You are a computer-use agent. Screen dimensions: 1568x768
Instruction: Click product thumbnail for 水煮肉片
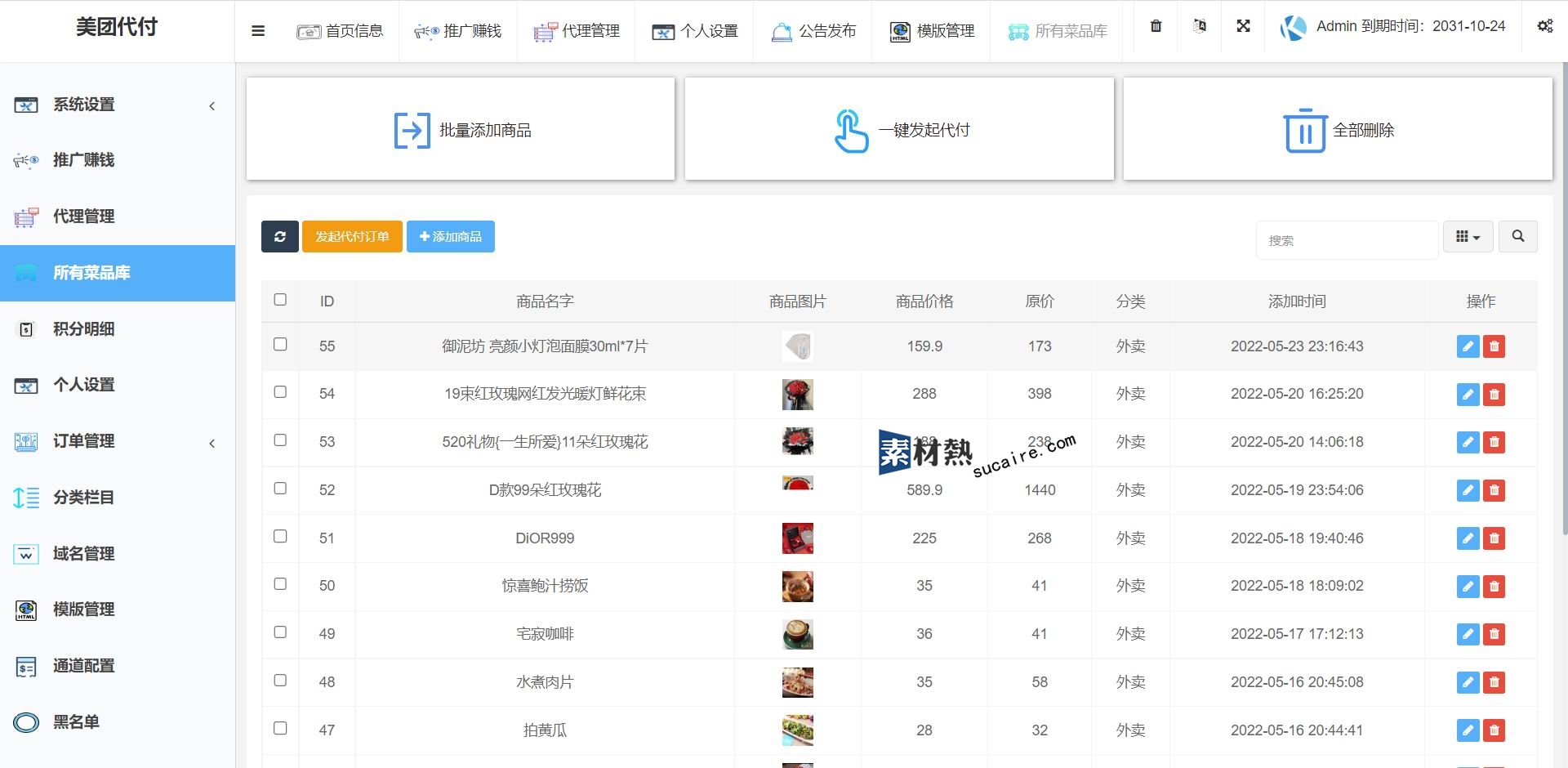[797, 682]
